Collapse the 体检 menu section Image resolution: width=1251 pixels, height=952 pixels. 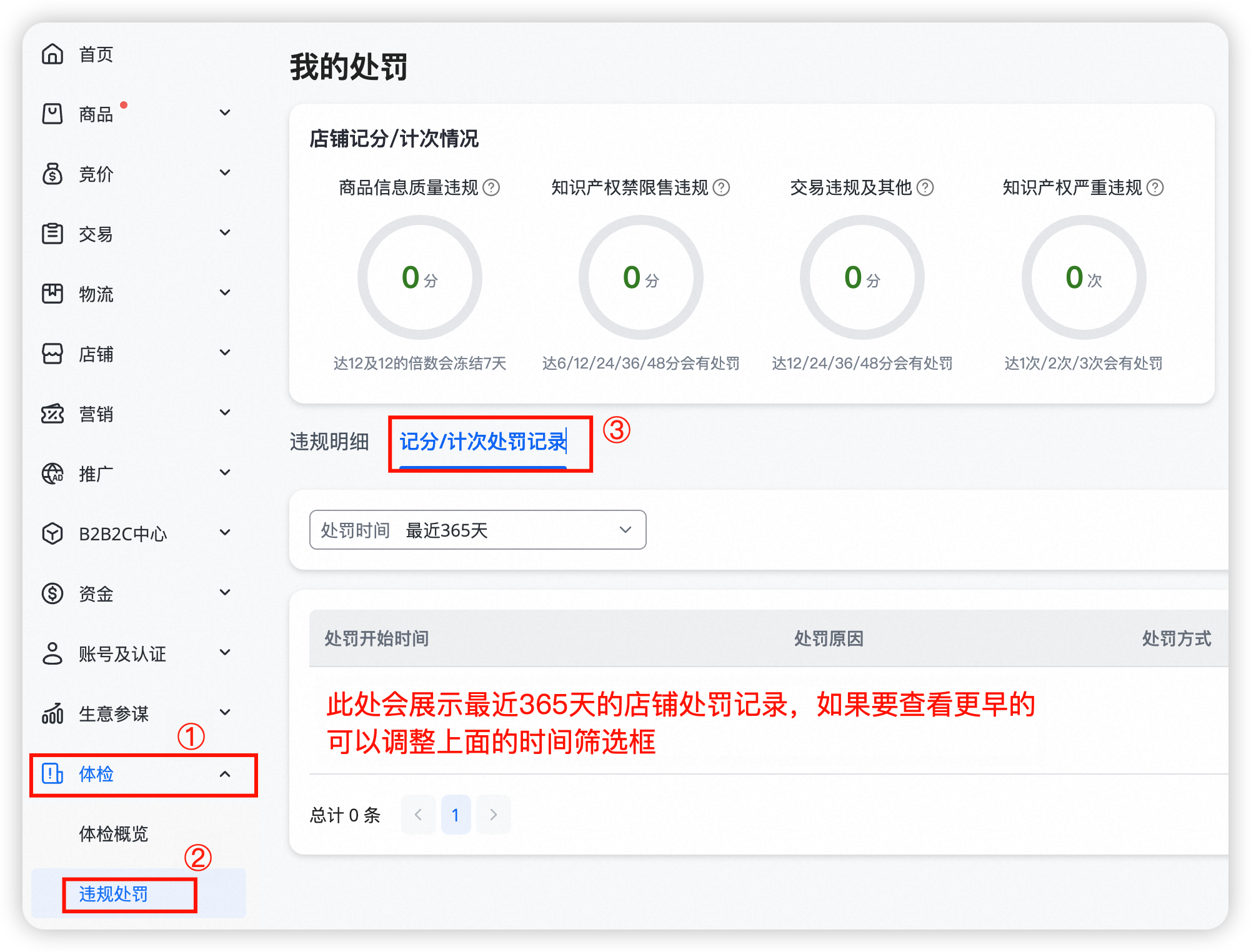click(226, 775)
